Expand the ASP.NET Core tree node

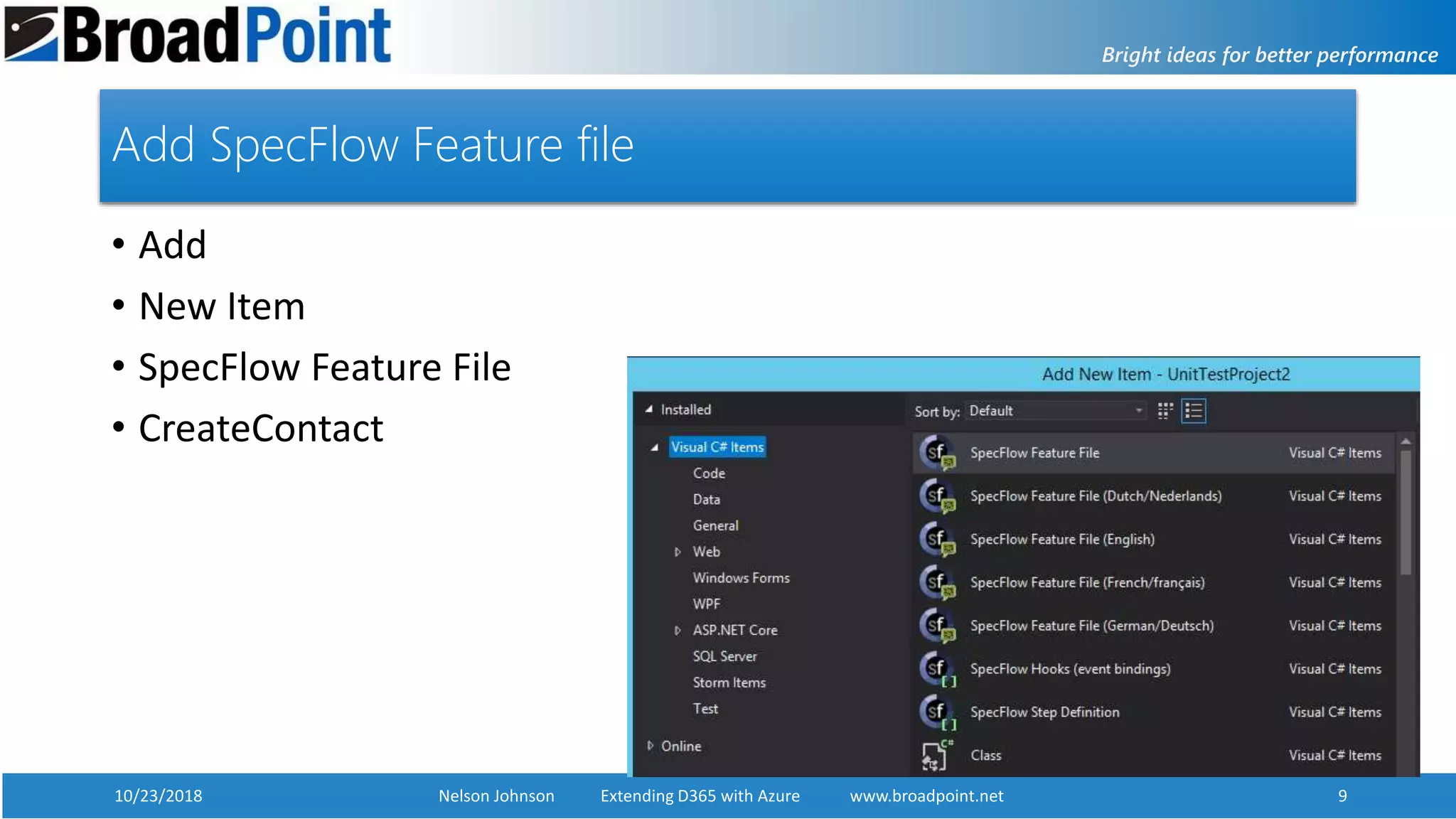(678, 631)
